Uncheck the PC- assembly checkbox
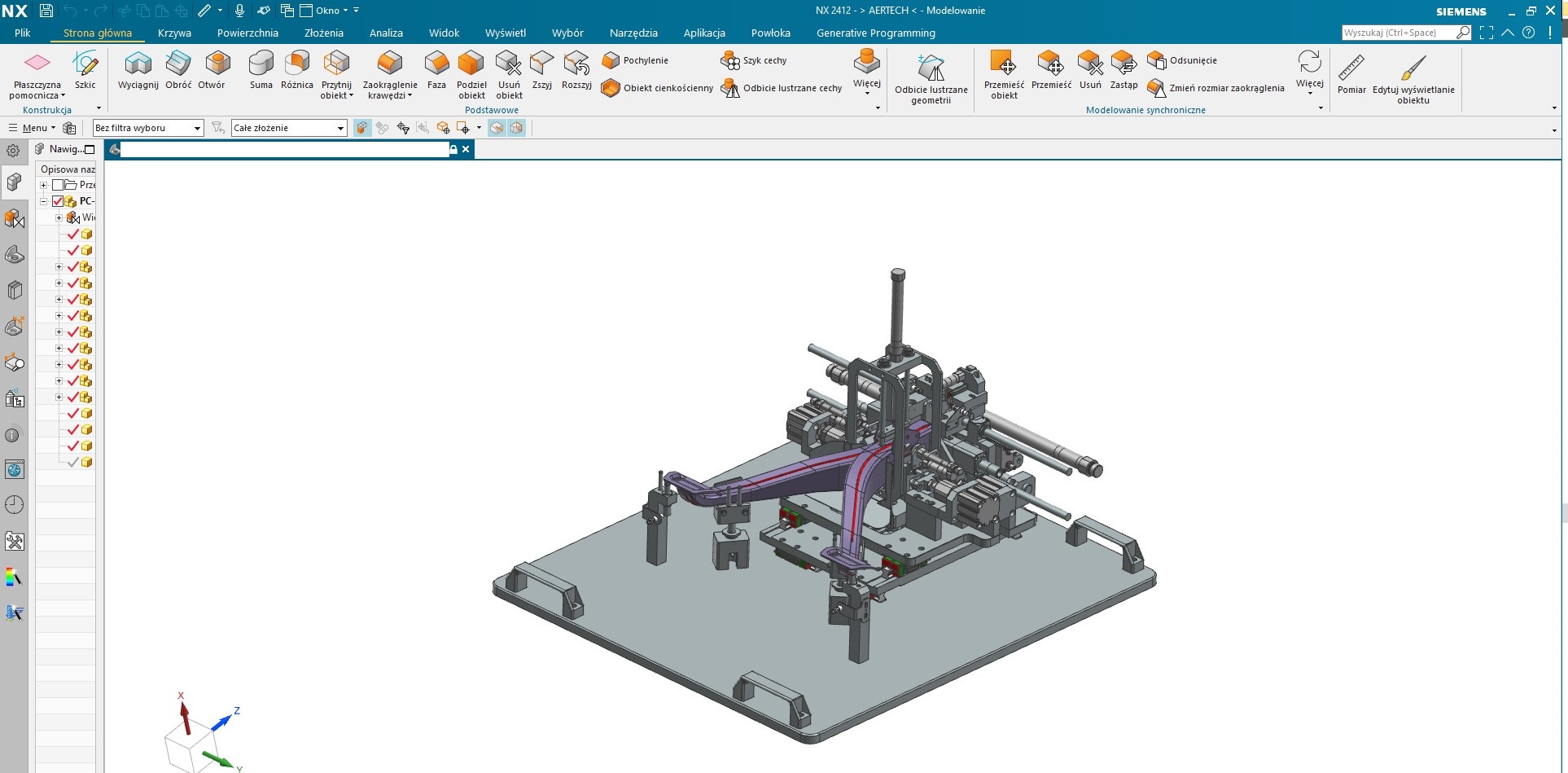Image resolution: width=1568 pixels, height=773 pixels. coord(58,201)
